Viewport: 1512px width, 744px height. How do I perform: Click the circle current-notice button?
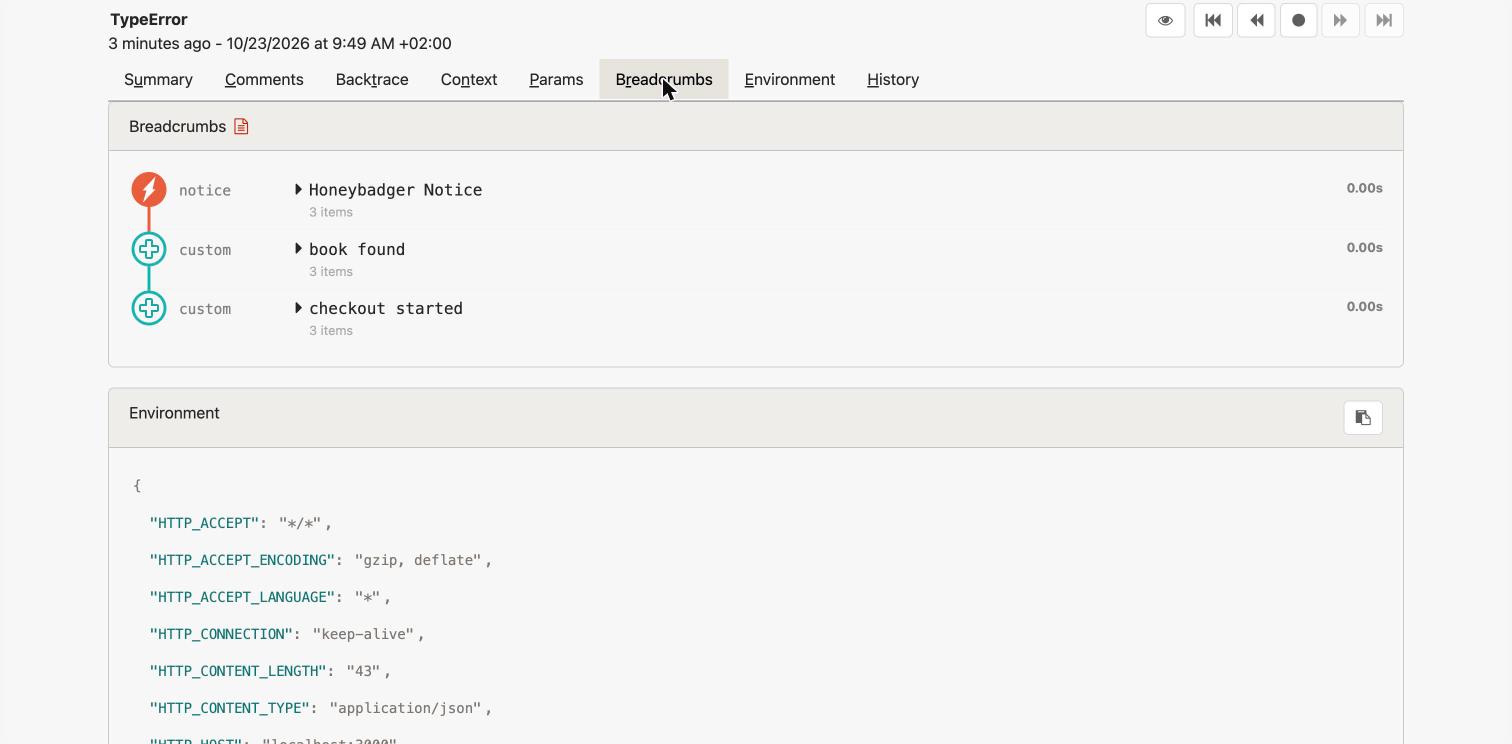pyautogui.click(x=1298, y=20)
